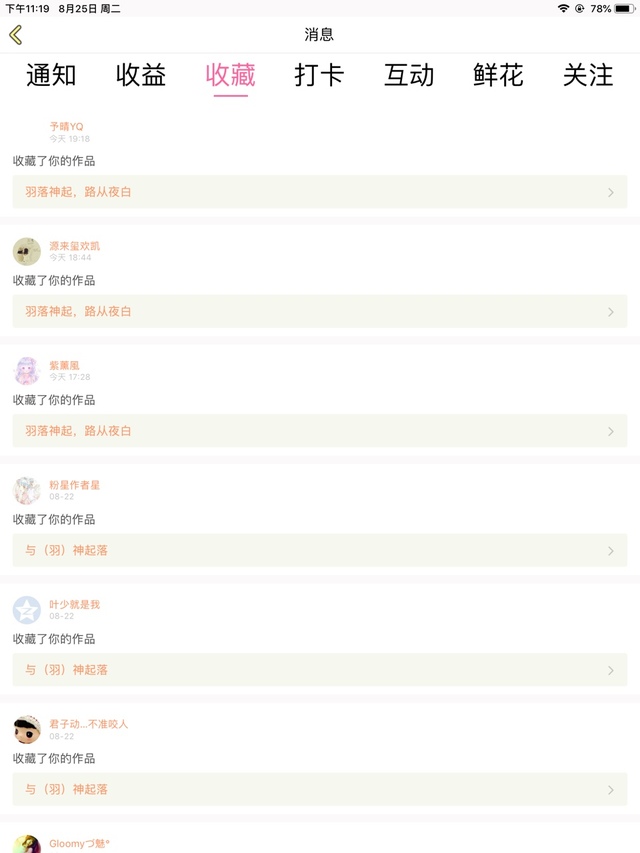The height and width of the screenshot is (853, 640).
Task: Expand 源来皇欢凯's 羽落神起 work chevron
Action: 611,312
